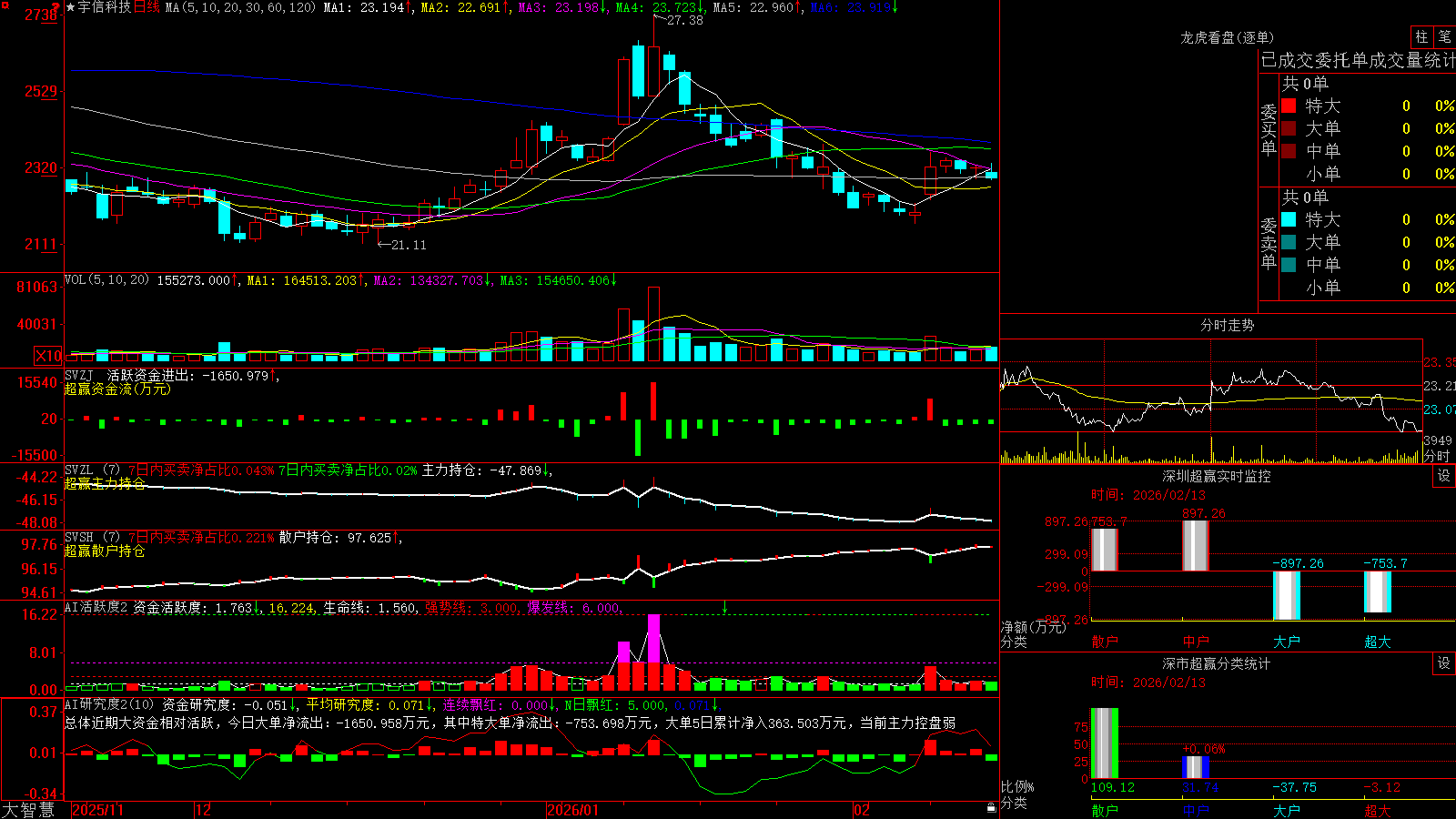
Task: Click the 宇信科技 stock name
Action: coord(105,7)
